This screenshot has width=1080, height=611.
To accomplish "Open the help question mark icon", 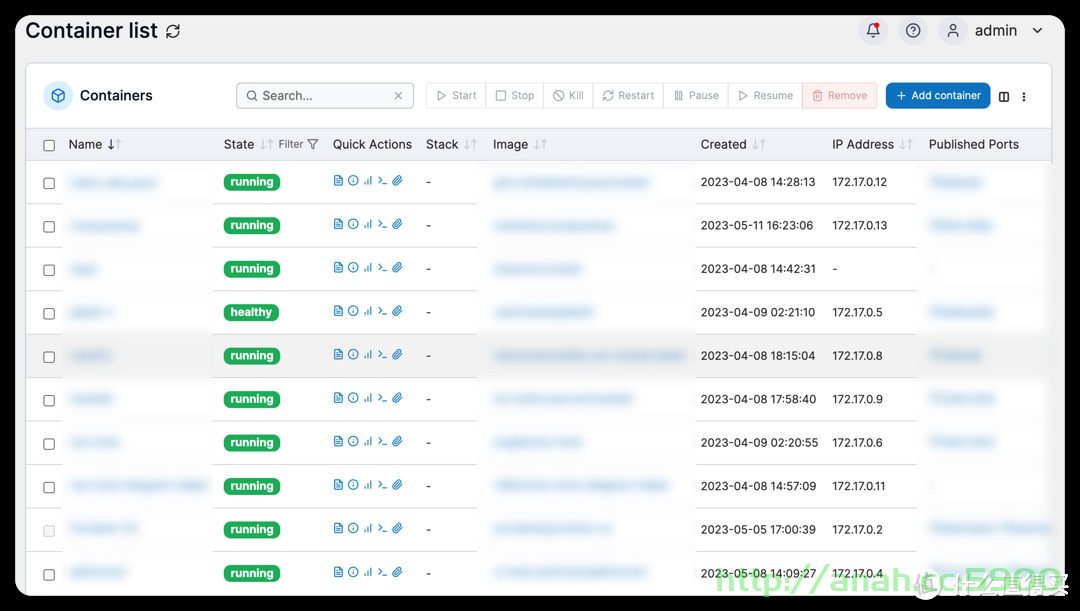I will [913, 30].
